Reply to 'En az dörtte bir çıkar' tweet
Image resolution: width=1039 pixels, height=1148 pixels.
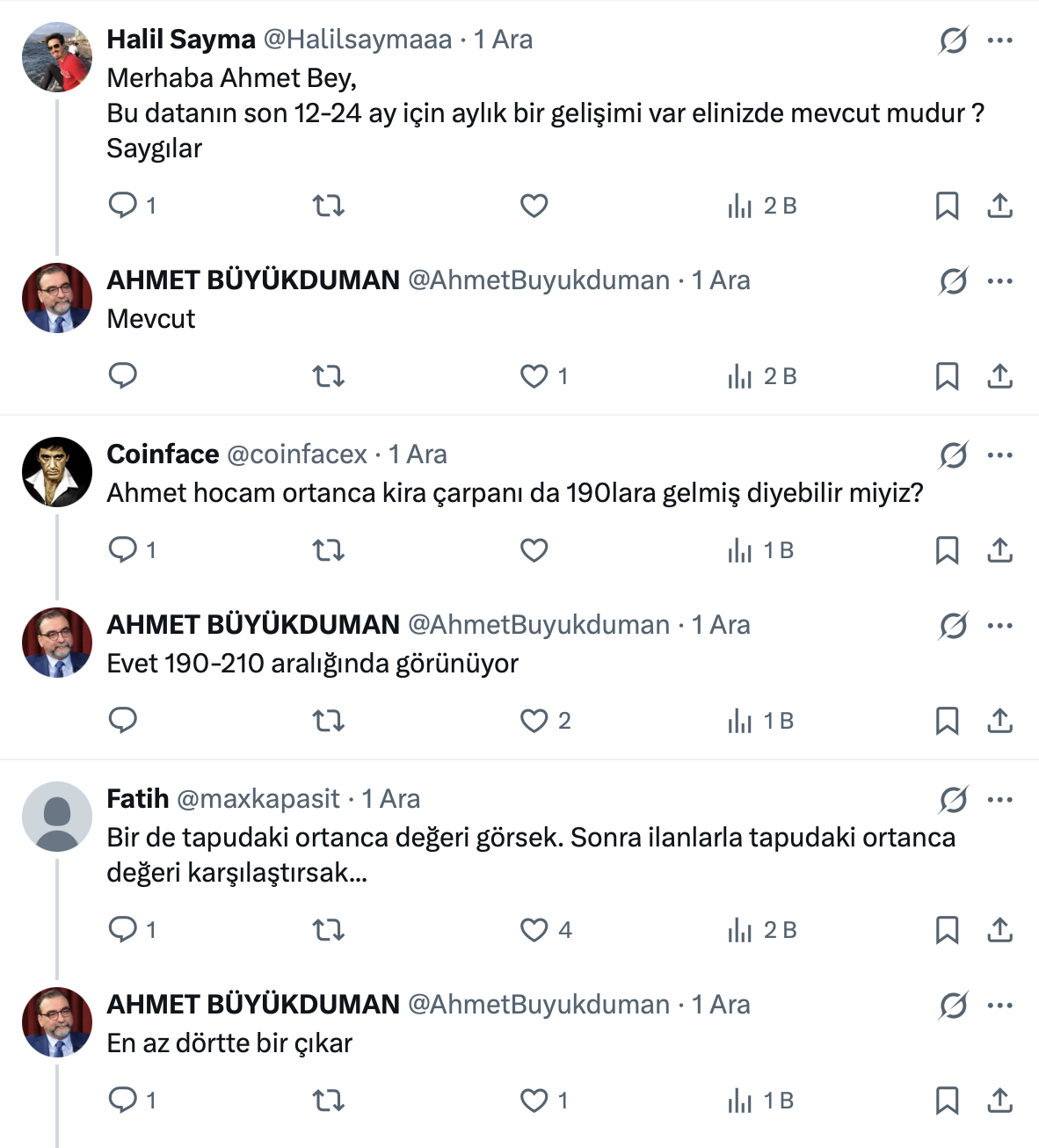click(x=122, y=1101)
